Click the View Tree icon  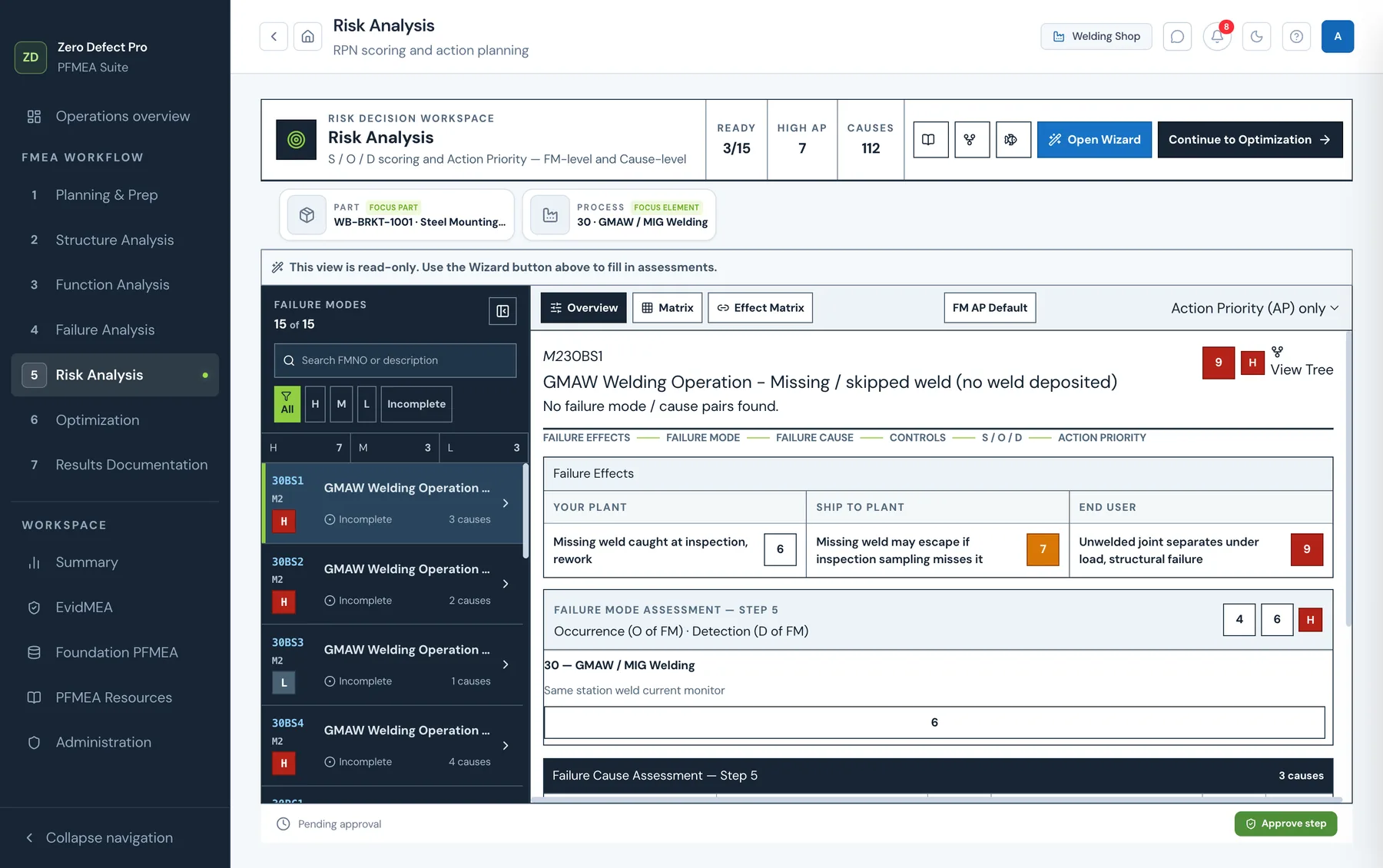(x=1277, y=352)
